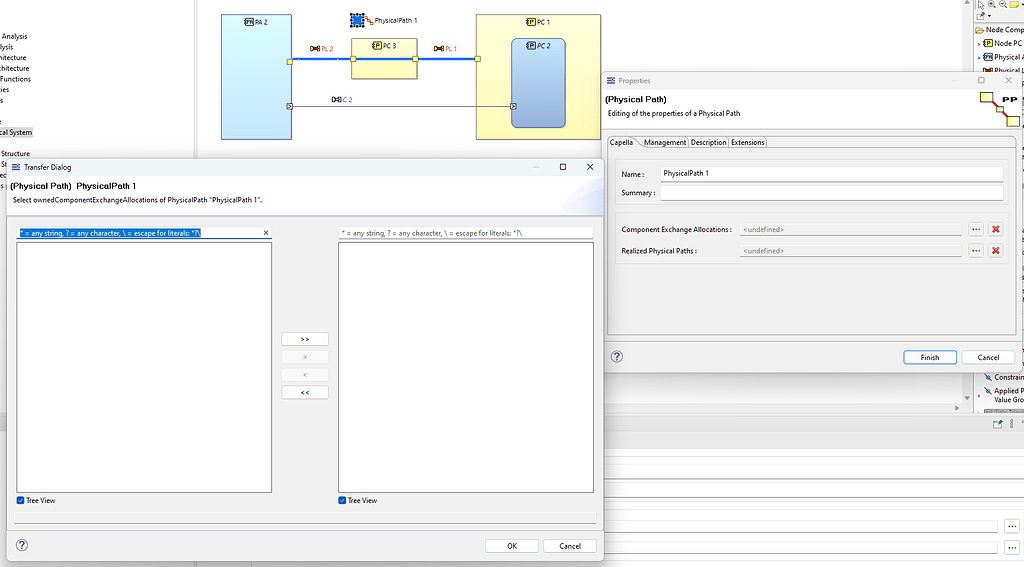The image size is (1024, 567).
Task: Clear the left filter text with X
Action: click(266, 233)
